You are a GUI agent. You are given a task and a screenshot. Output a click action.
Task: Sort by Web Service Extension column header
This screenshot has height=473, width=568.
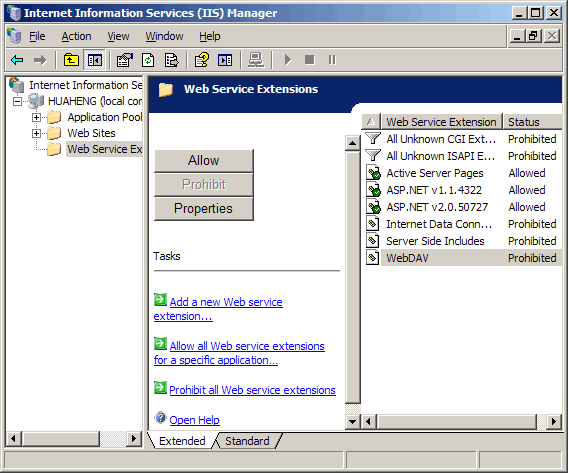tap(441, 122)
